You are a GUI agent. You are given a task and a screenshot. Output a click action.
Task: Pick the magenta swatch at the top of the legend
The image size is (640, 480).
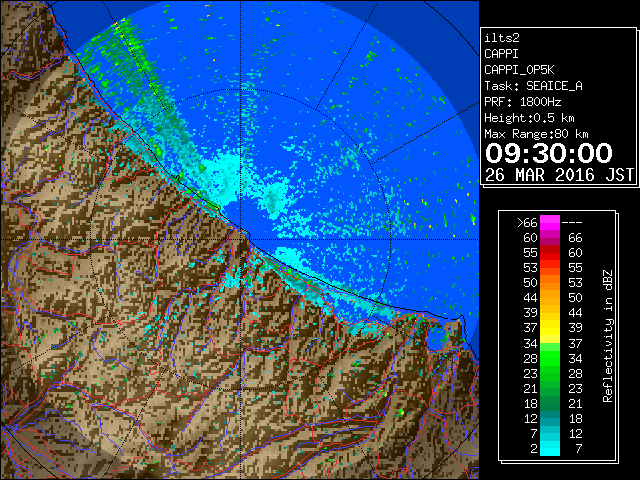point(550,223)
